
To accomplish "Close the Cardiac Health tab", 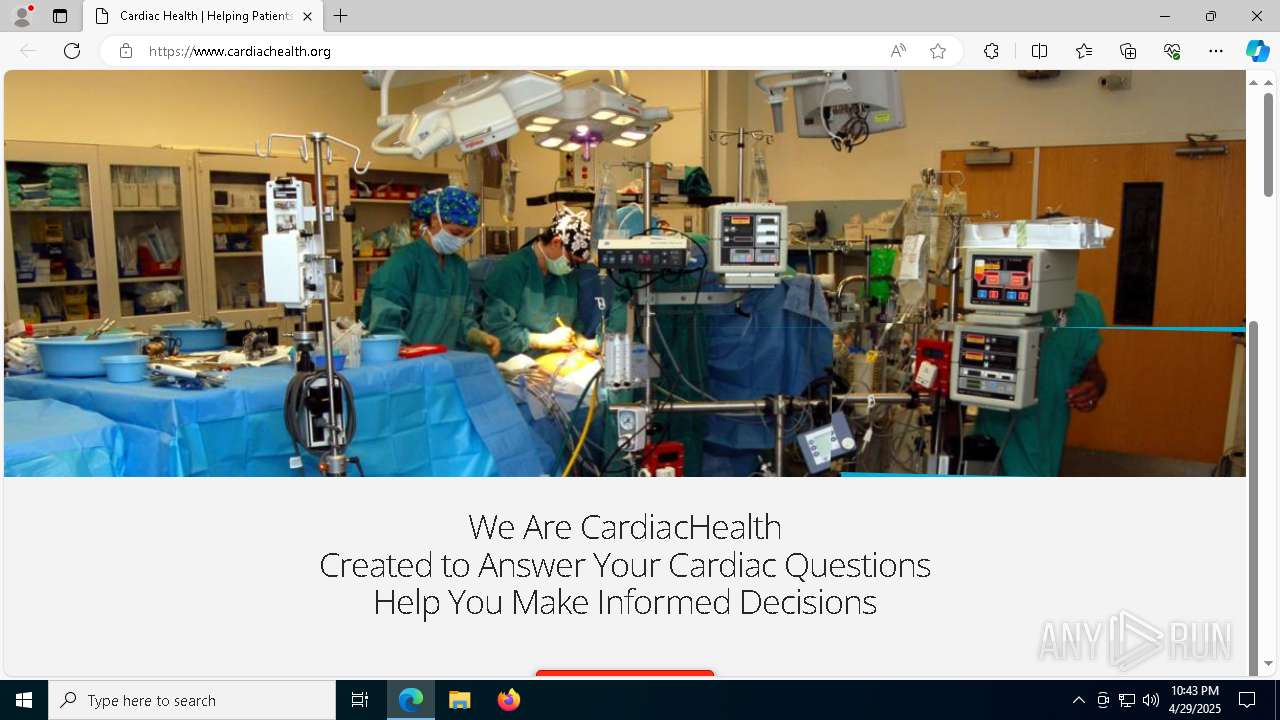I will [x=307, y=16].
